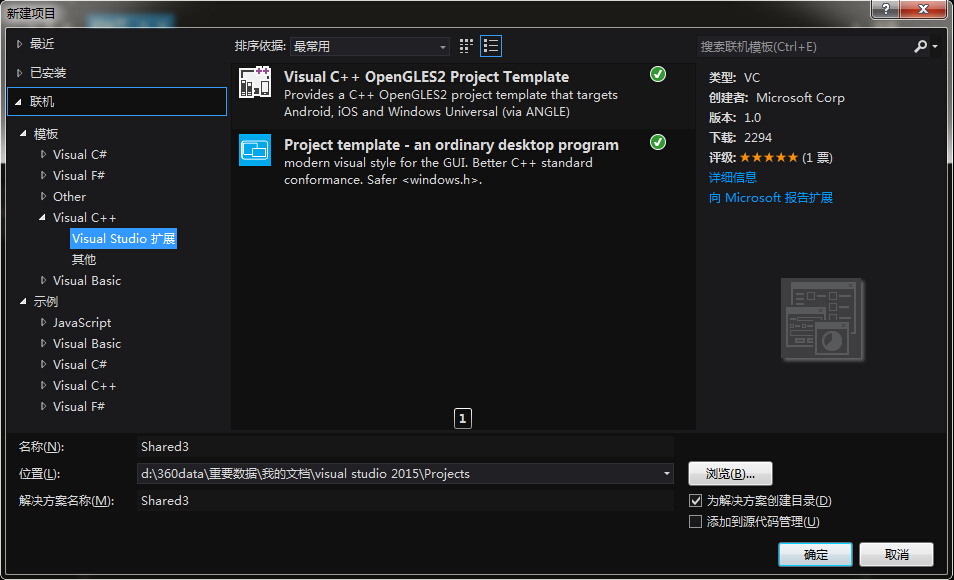Select Visual Studio 扩展 tree item
Screen dimensions: 954x580
[124, 239]
